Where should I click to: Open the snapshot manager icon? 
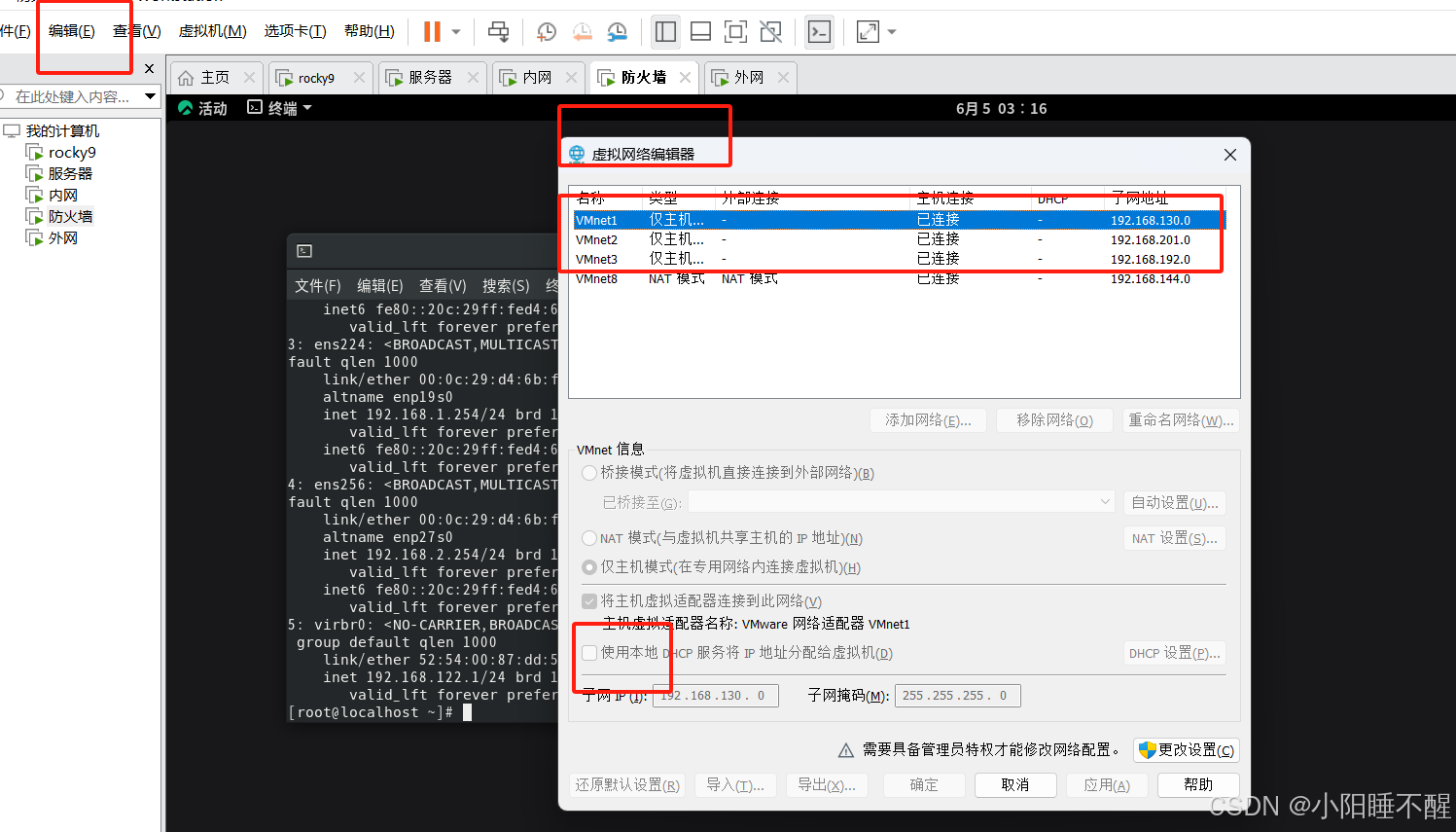(x=618, y=32)
